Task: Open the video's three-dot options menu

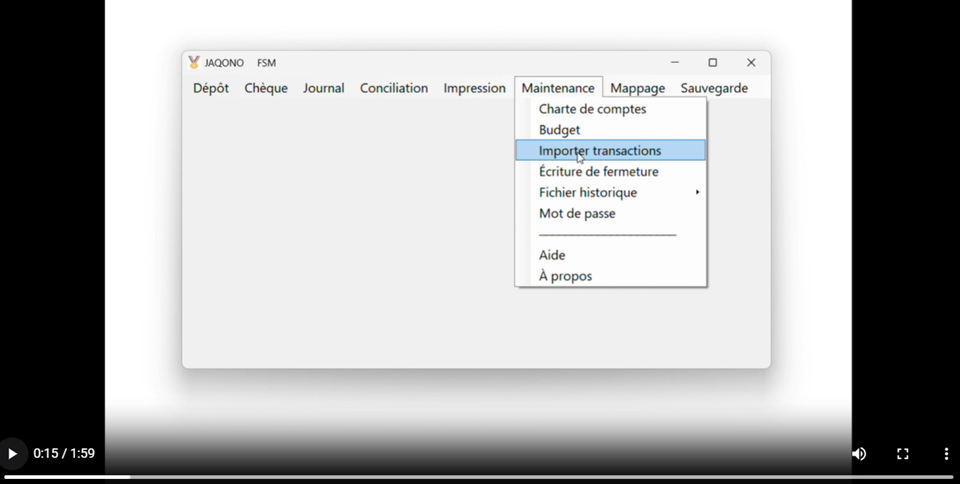Action: tap(946, 454)
